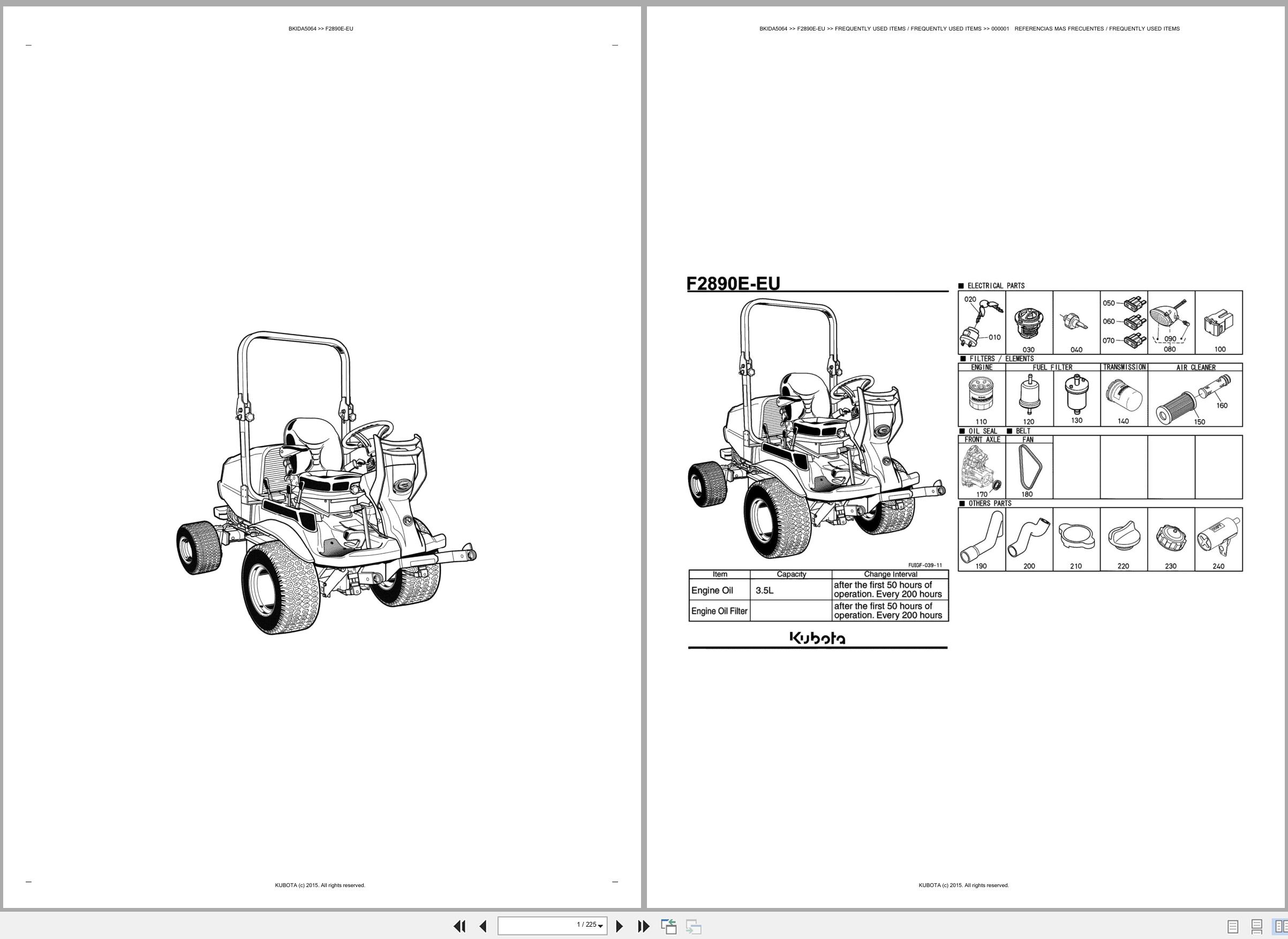Click the left page KUBOTA (c) 2015 copyright footer
Image resolution: width=1288 pixels, height=939 pixels.
320,885
